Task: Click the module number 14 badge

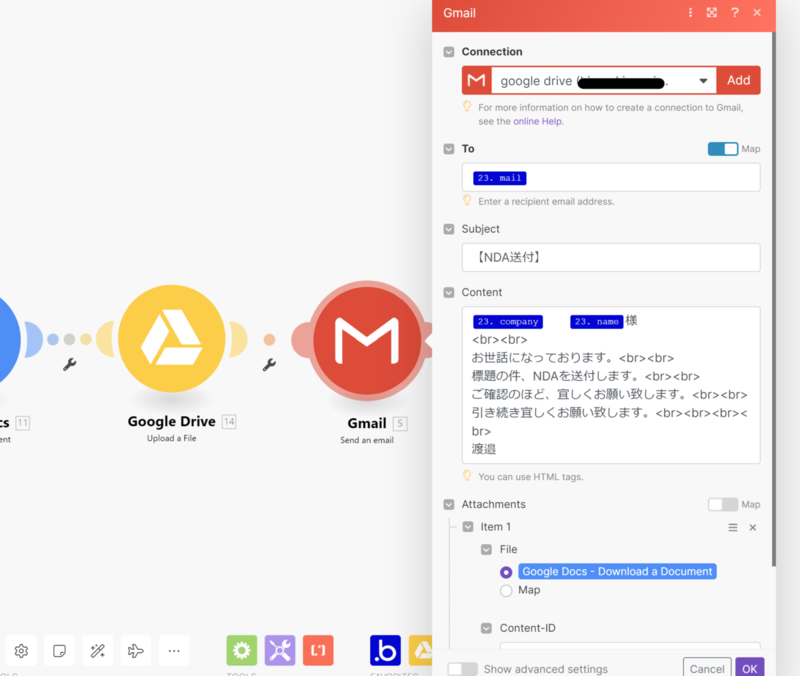Action: coord(229,421)
